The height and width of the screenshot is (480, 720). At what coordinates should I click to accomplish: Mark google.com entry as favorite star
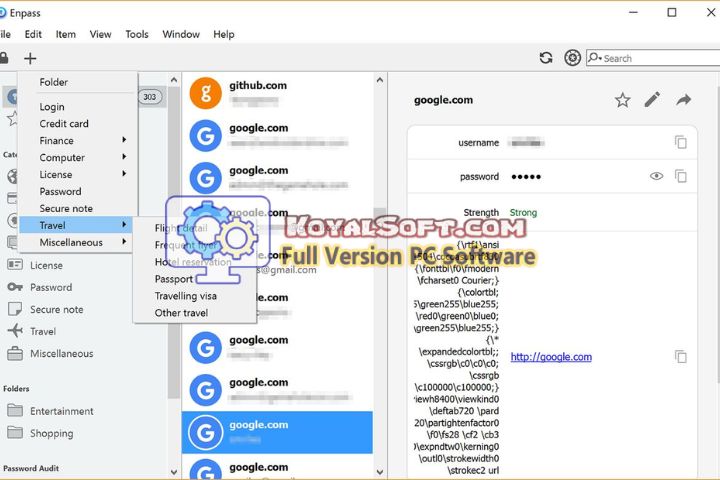[x=623, y=100]
